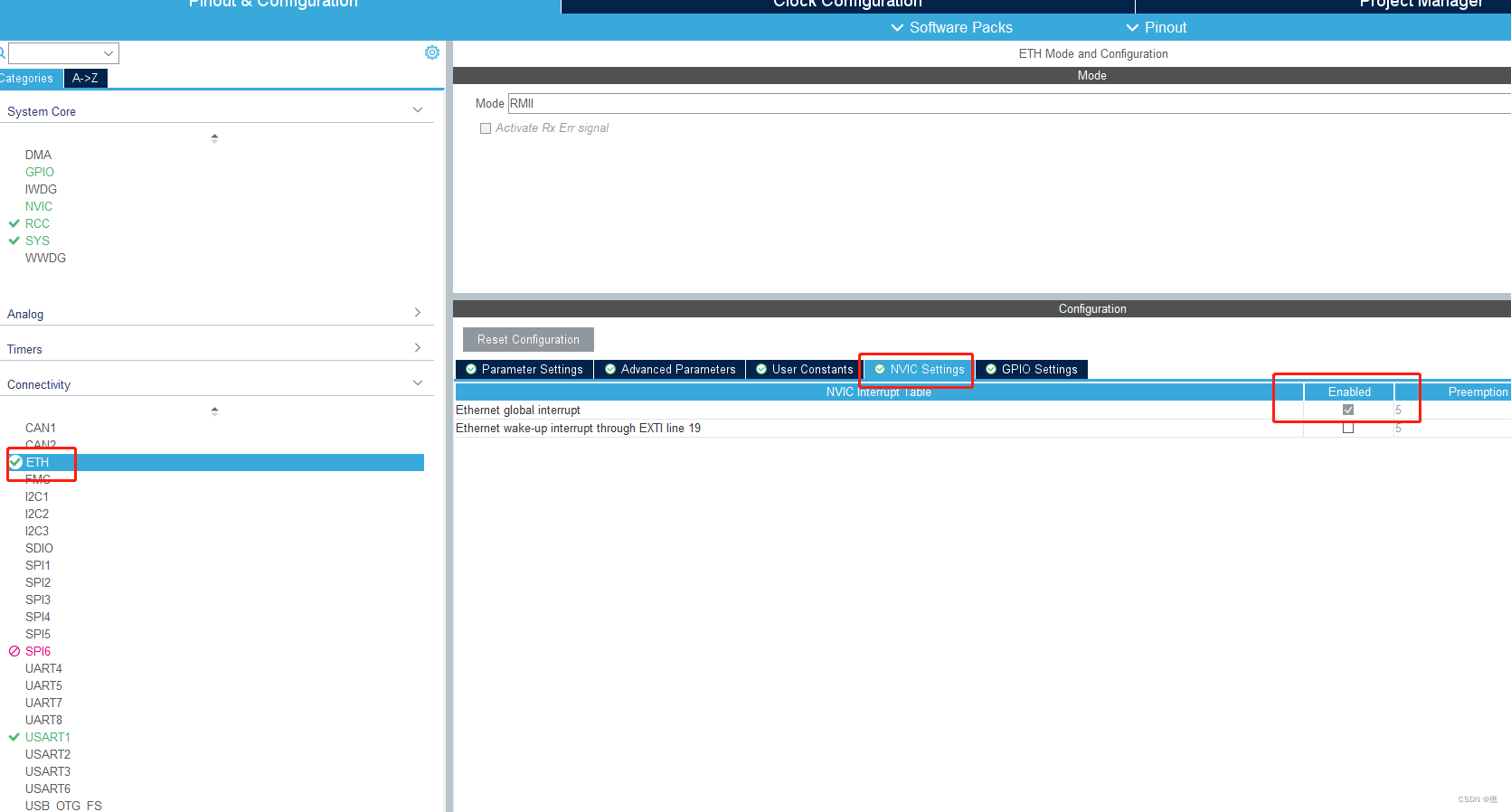The width and height of the screenshot is (1511, 812).
Task: Click the NVIC Interrupt Table header
Action: tap(879, 392)
